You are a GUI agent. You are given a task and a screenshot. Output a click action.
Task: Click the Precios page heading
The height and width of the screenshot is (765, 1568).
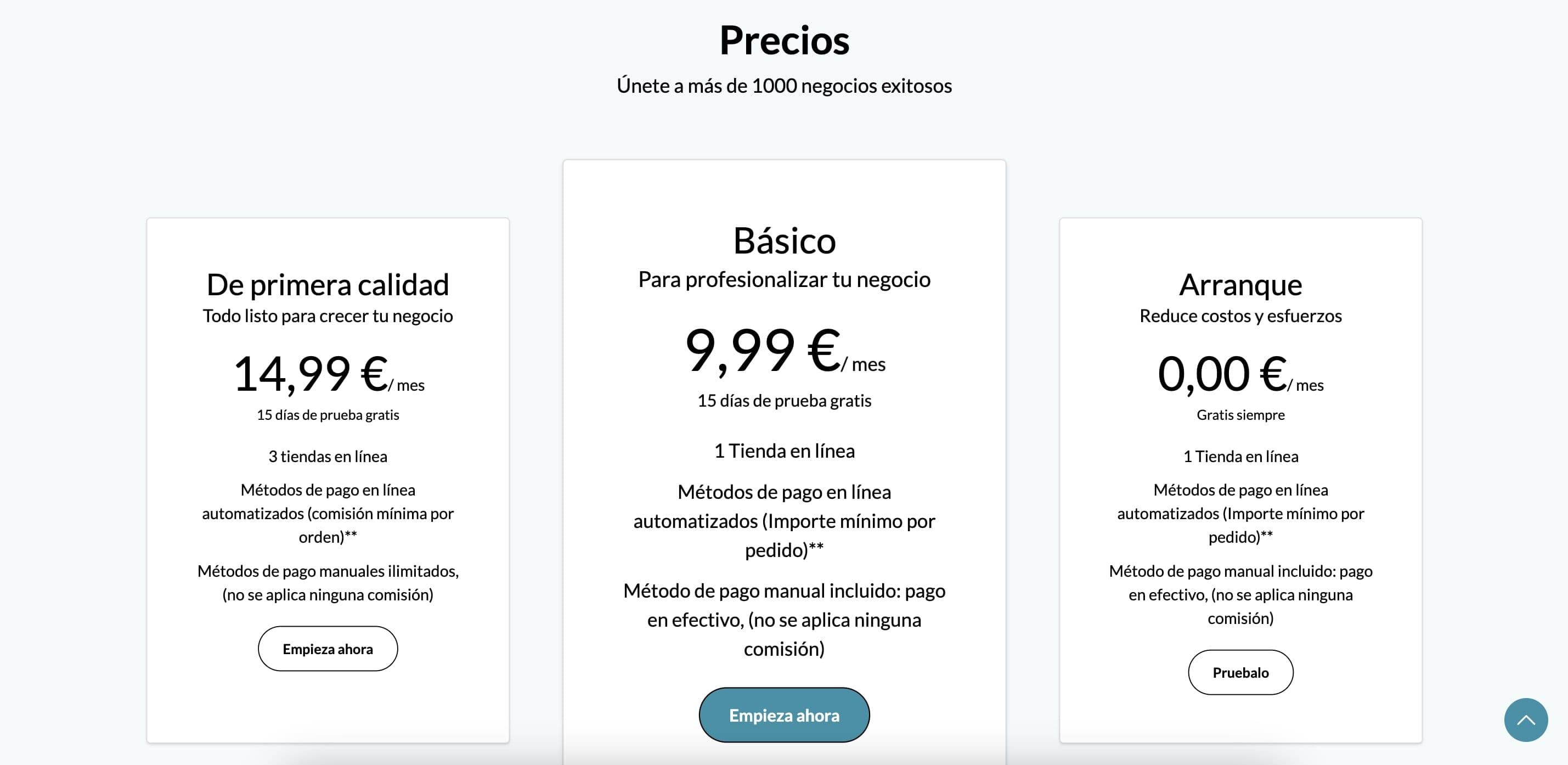[x=784, y=40]
